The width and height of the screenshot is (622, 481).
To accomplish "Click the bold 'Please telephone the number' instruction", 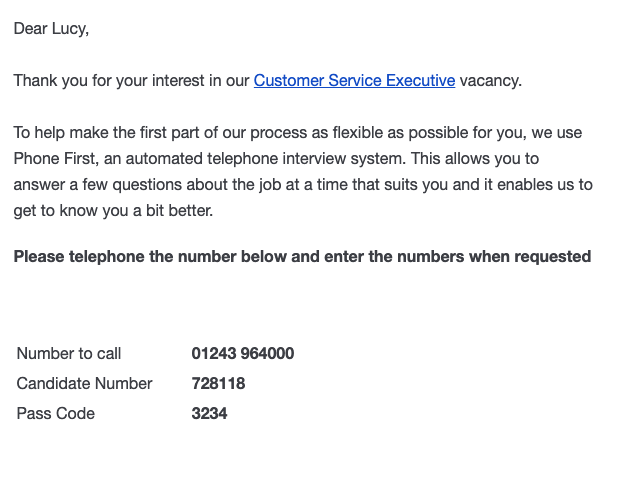I will point(302,257).
